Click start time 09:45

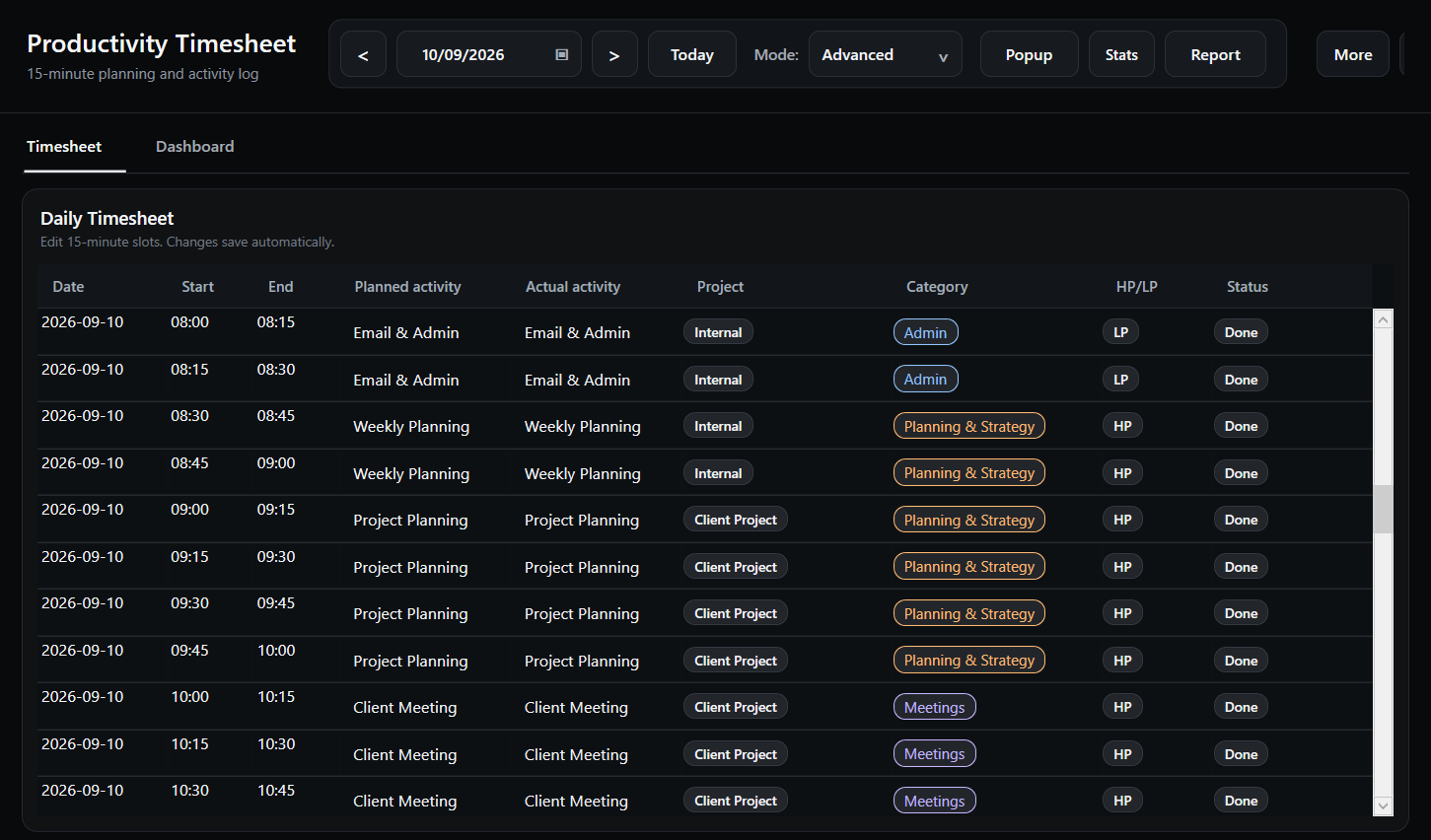coord(189,650)
